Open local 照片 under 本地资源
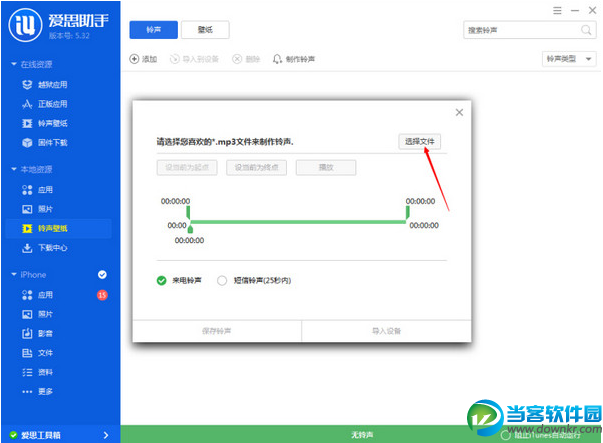Screen dimensions: 603x443 pos(37,209)
